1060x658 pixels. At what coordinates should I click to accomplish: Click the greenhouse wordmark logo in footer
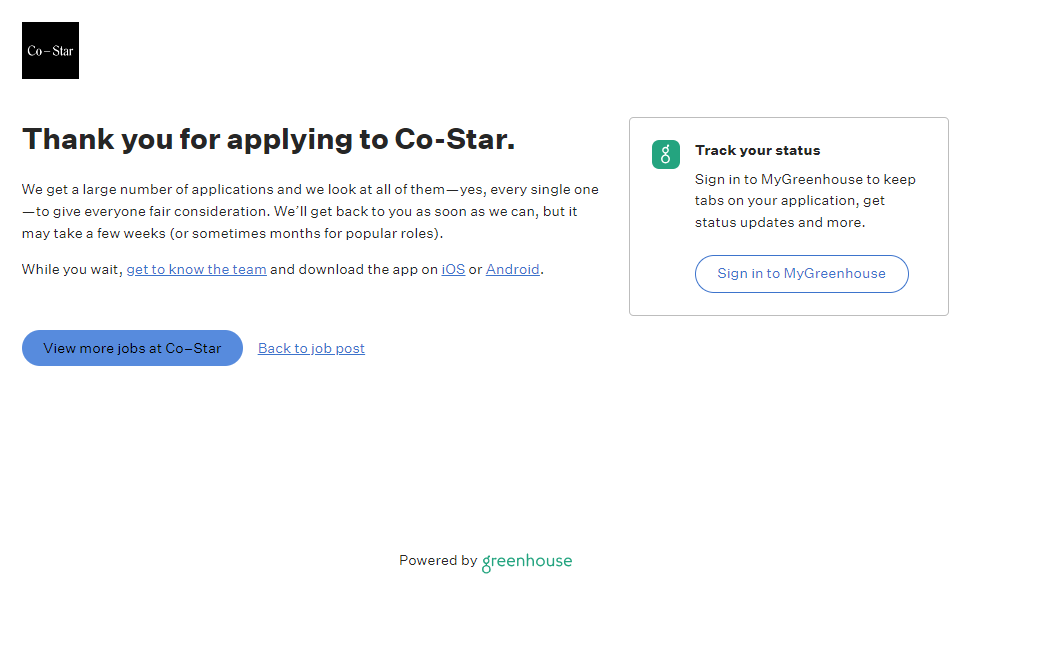(x=527, y=562)
